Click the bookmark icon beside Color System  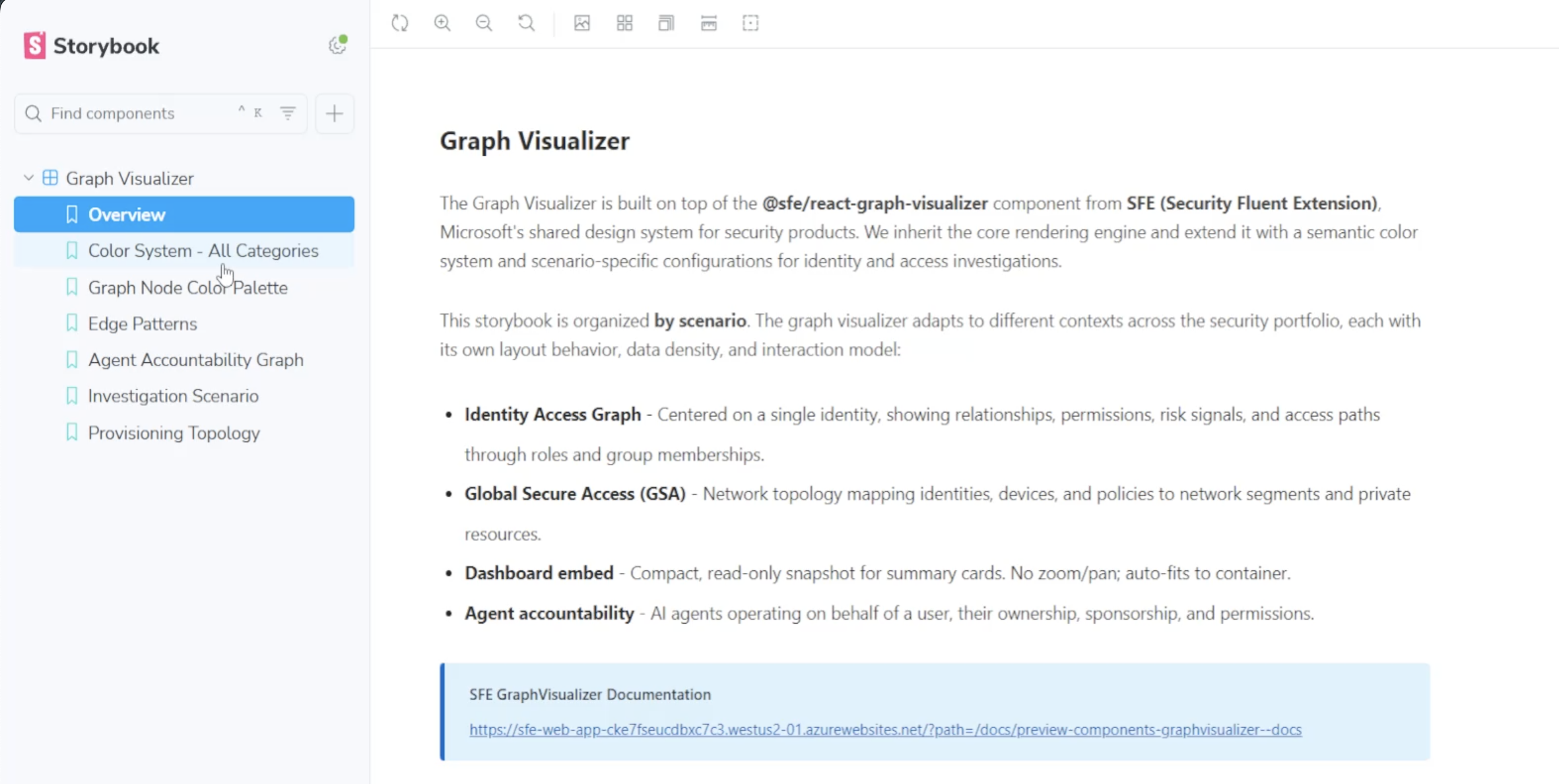[72, 250]
